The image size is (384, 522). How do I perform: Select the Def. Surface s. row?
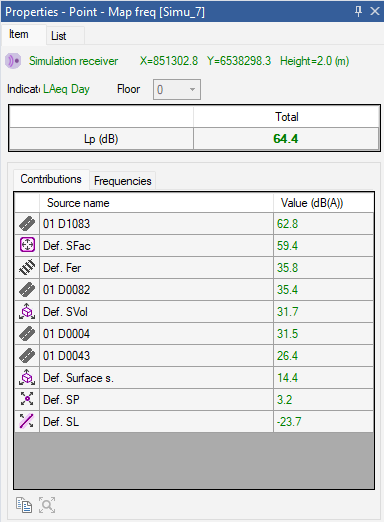(x=194, y=378)
